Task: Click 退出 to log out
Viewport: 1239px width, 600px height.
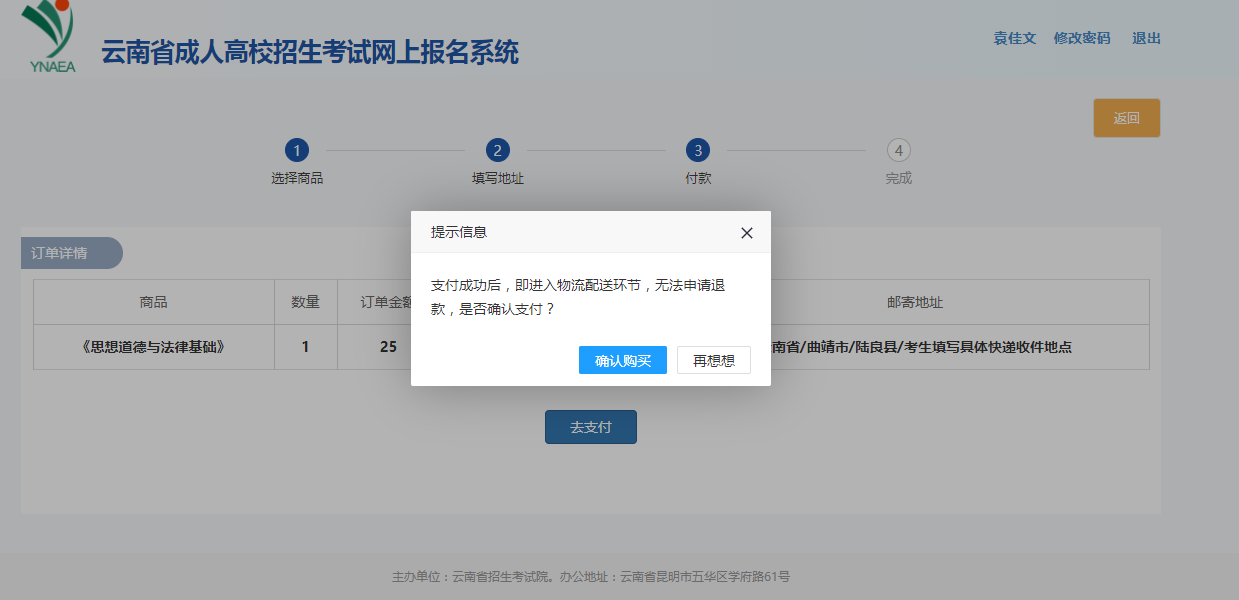Action: (1145, 38)
